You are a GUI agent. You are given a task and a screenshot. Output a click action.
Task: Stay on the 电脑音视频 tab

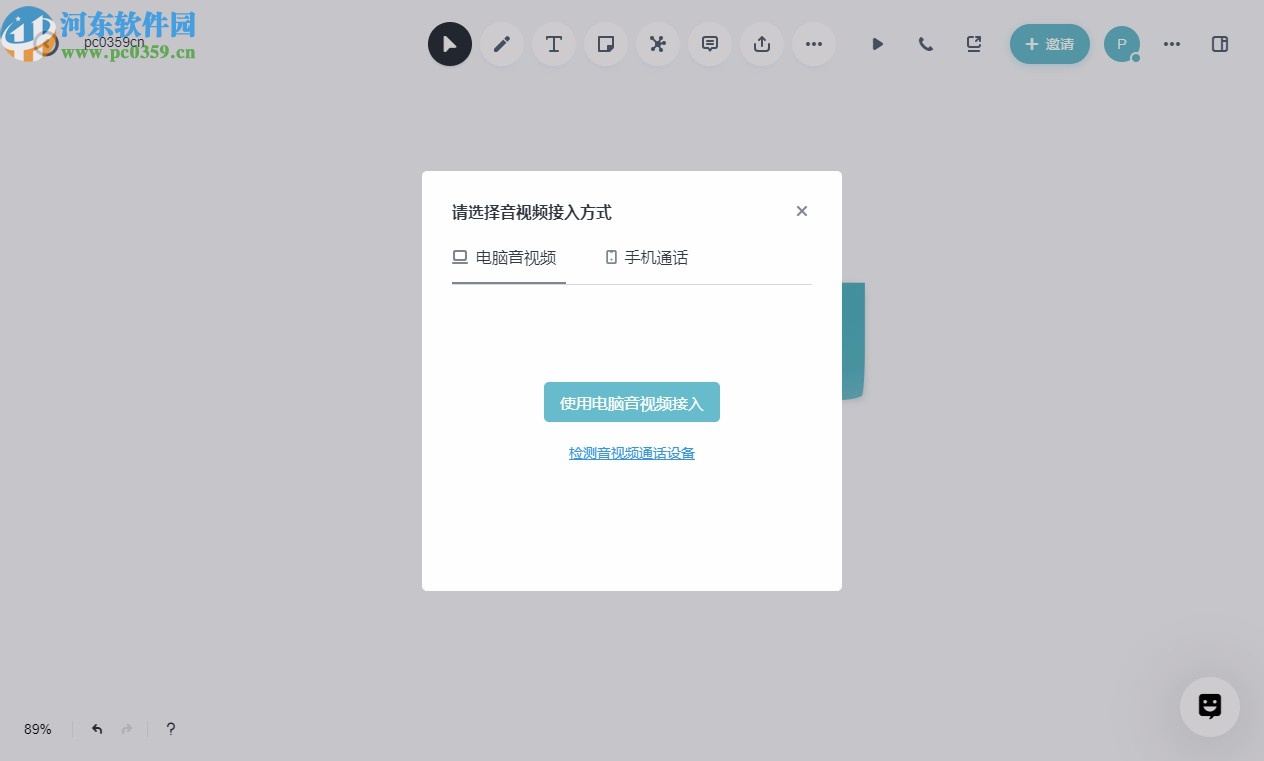tap(508, 257)
